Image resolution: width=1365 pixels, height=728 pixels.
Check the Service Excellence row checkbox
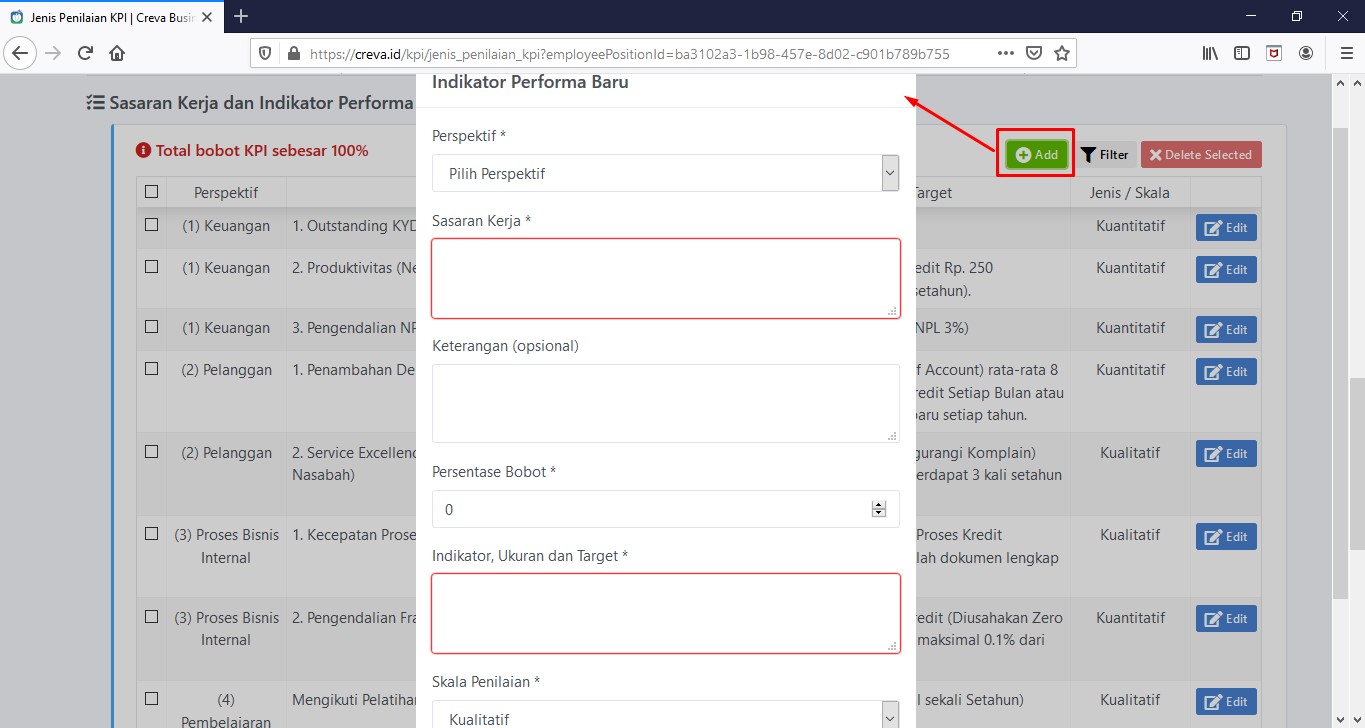click(151, 451)
